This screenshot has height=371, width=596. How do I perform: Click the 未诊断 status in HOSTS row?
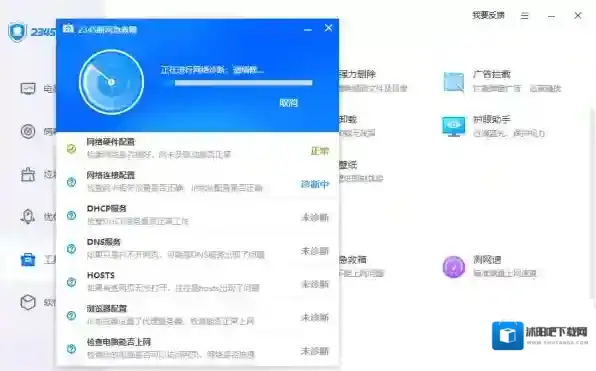coord(315,284)
